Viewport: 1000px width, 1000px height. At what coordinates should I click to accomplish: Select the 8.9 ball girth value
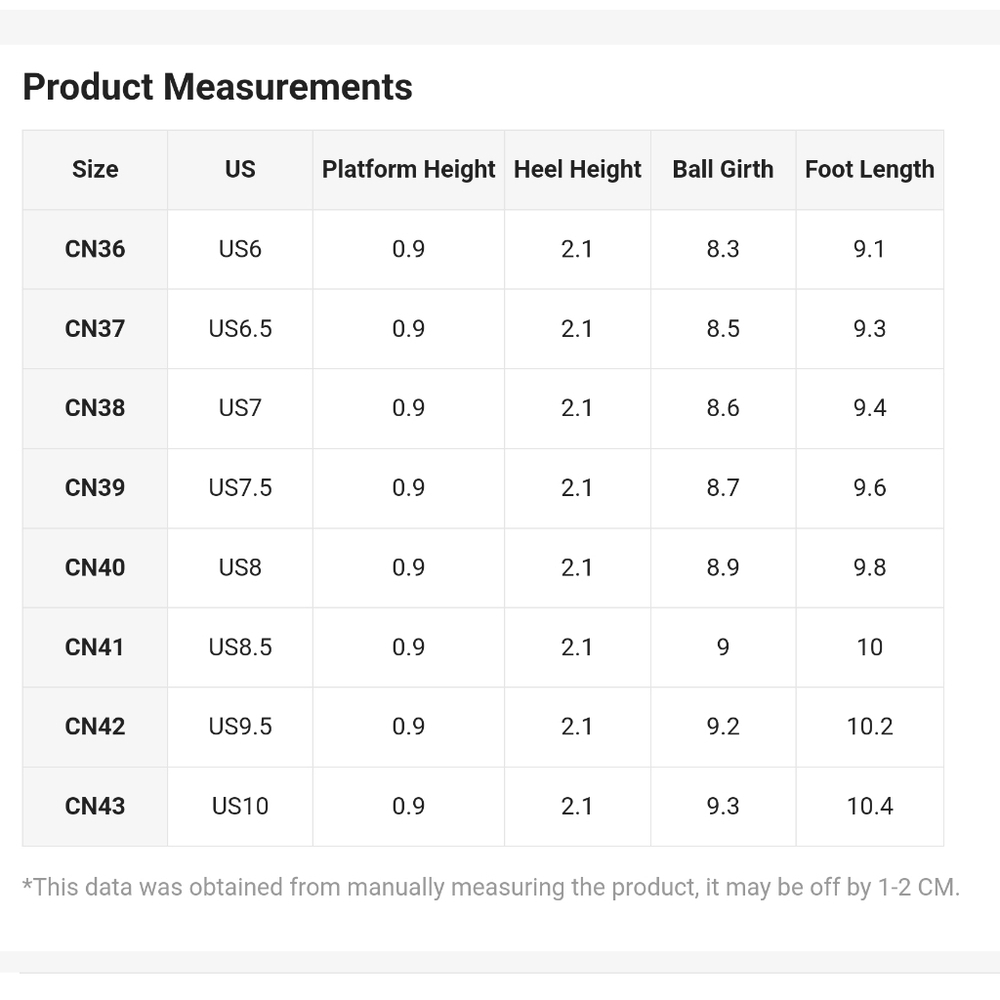click(723, 568)
